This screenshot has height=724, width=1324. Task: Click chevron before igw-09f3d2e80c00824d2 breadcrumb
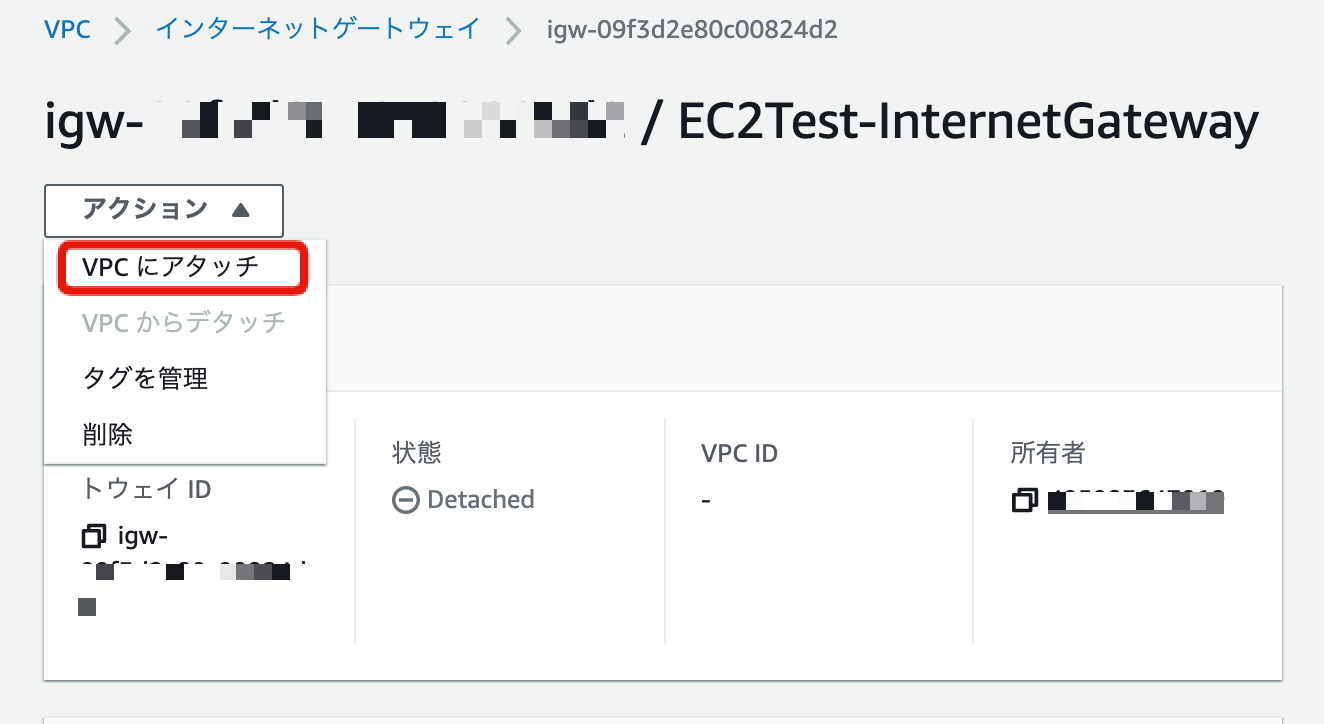tap(514, 30)
